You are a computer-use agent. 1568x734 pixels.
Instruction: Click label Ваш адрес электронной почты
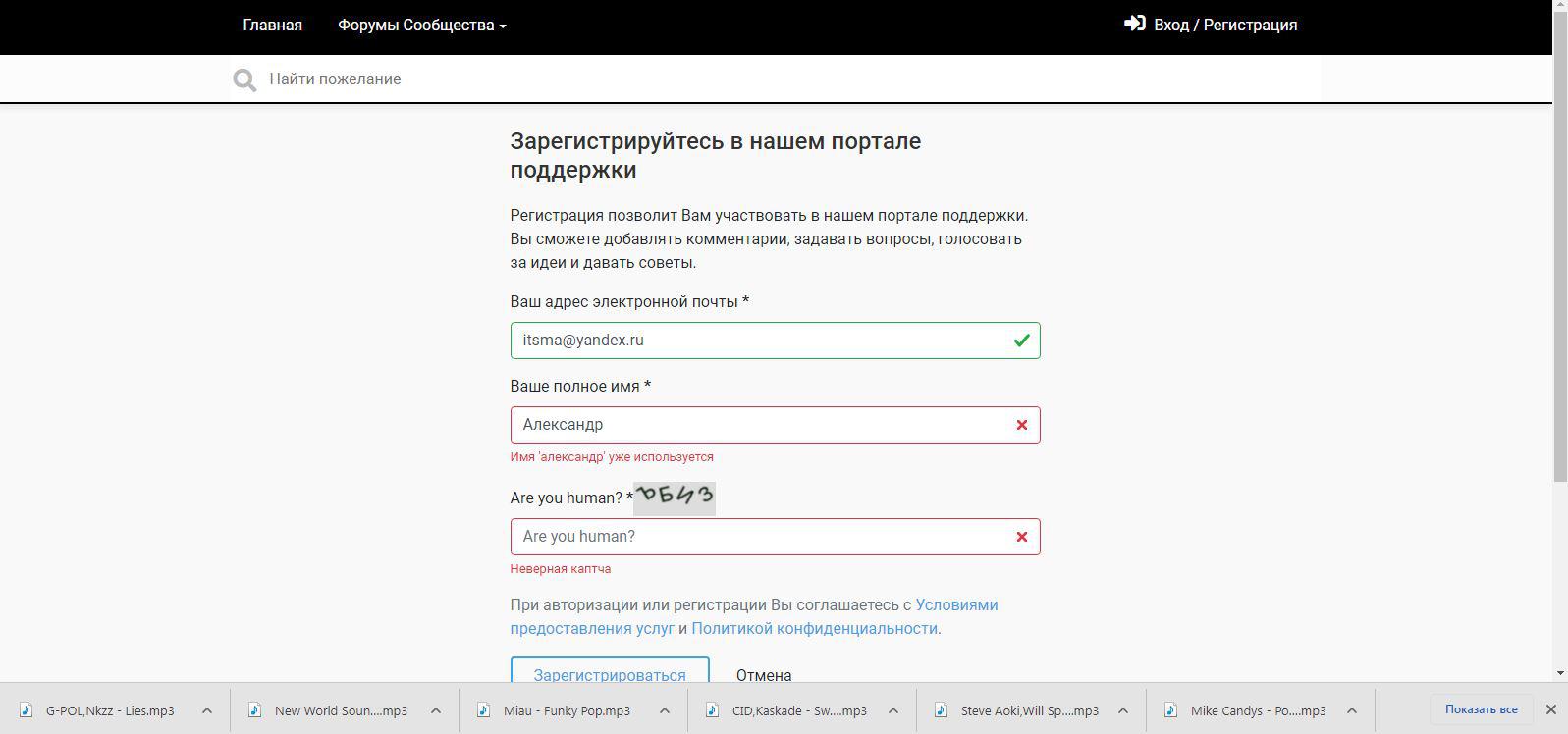(629, 302)
